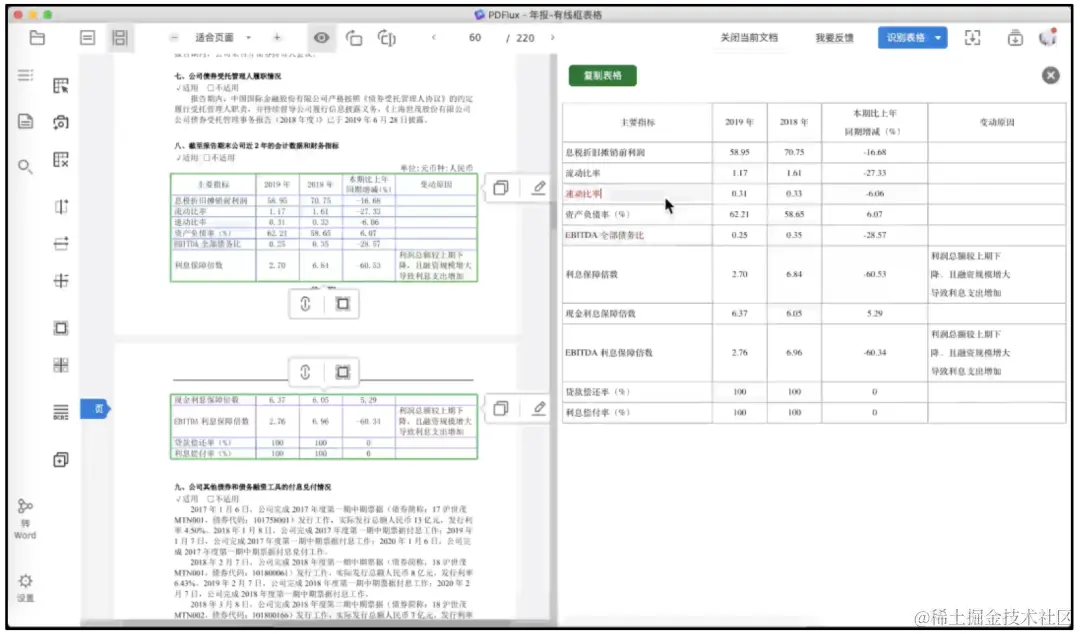Open the document page icon in sidebar

tap(25, 121)
